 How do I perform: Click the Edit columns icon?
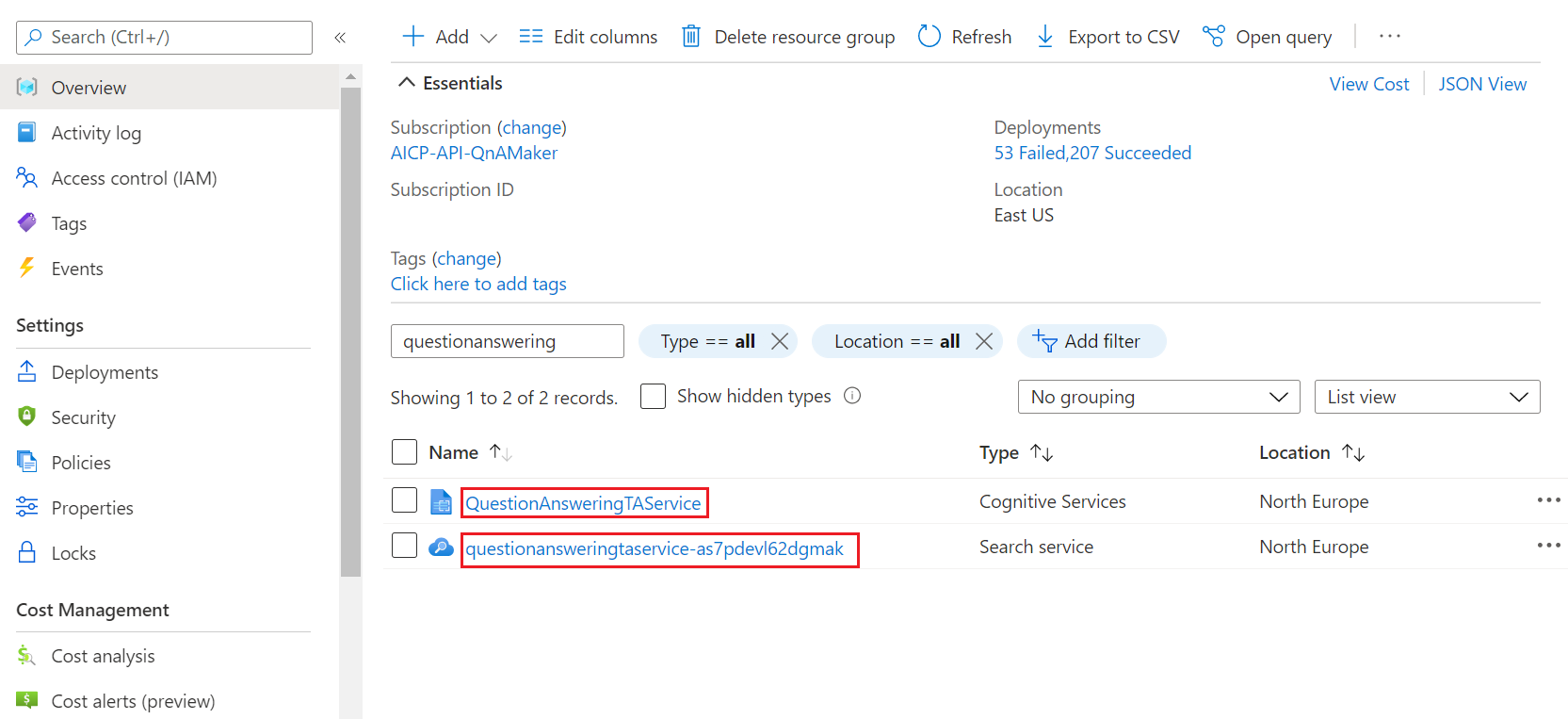531,37
